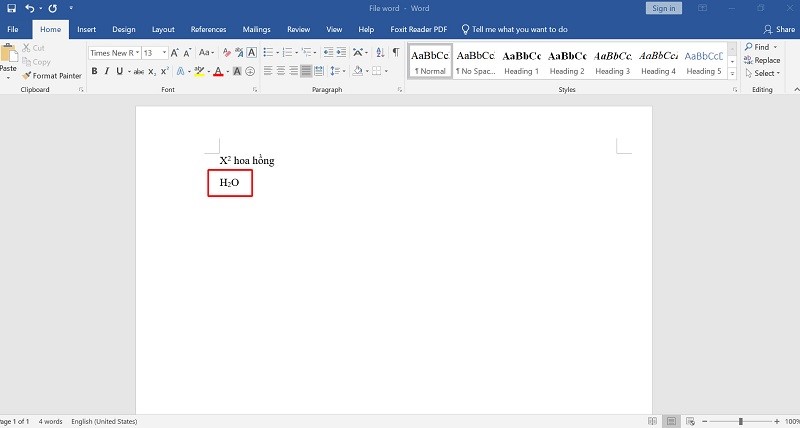This screenshot has height=428, width=800.
Task: Apply the No Spacing style
Action: point(476,61)
